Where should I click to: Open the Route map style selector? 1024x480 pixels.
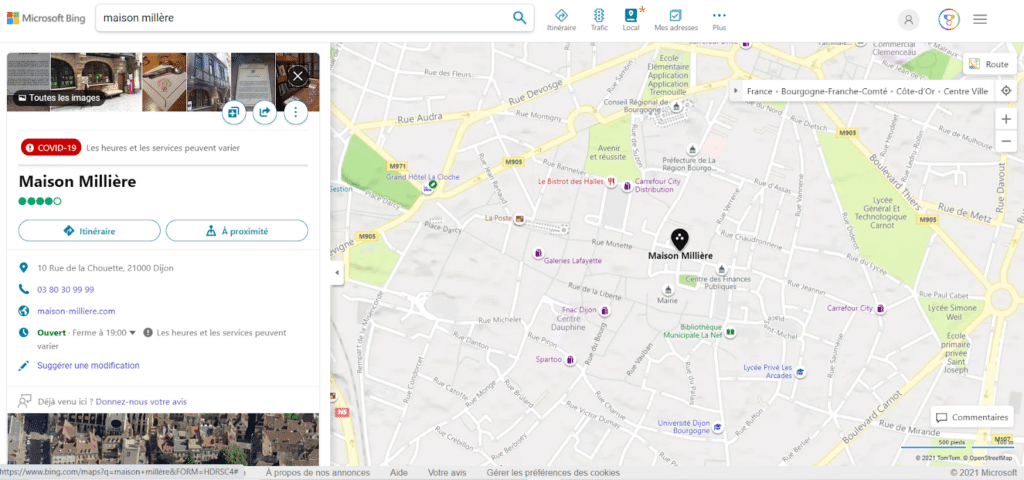989,64
